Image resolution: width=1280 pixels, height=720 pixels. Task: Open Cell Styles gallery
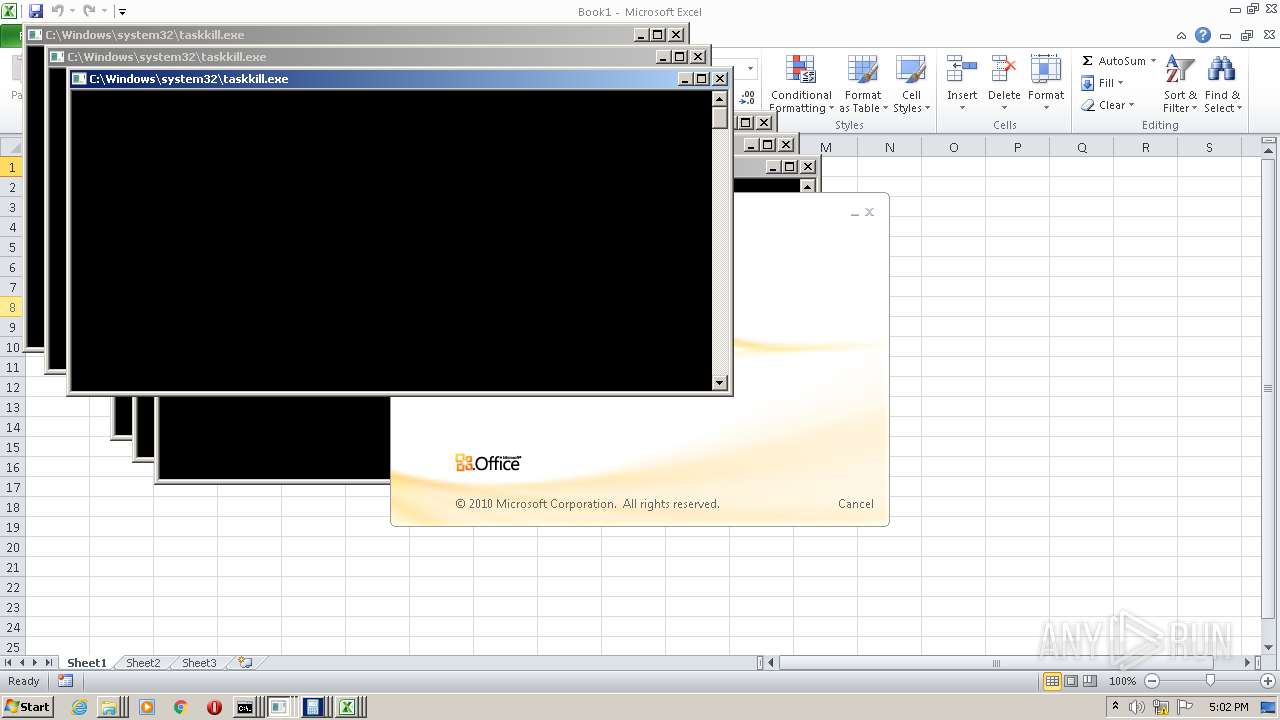(911, 84)
